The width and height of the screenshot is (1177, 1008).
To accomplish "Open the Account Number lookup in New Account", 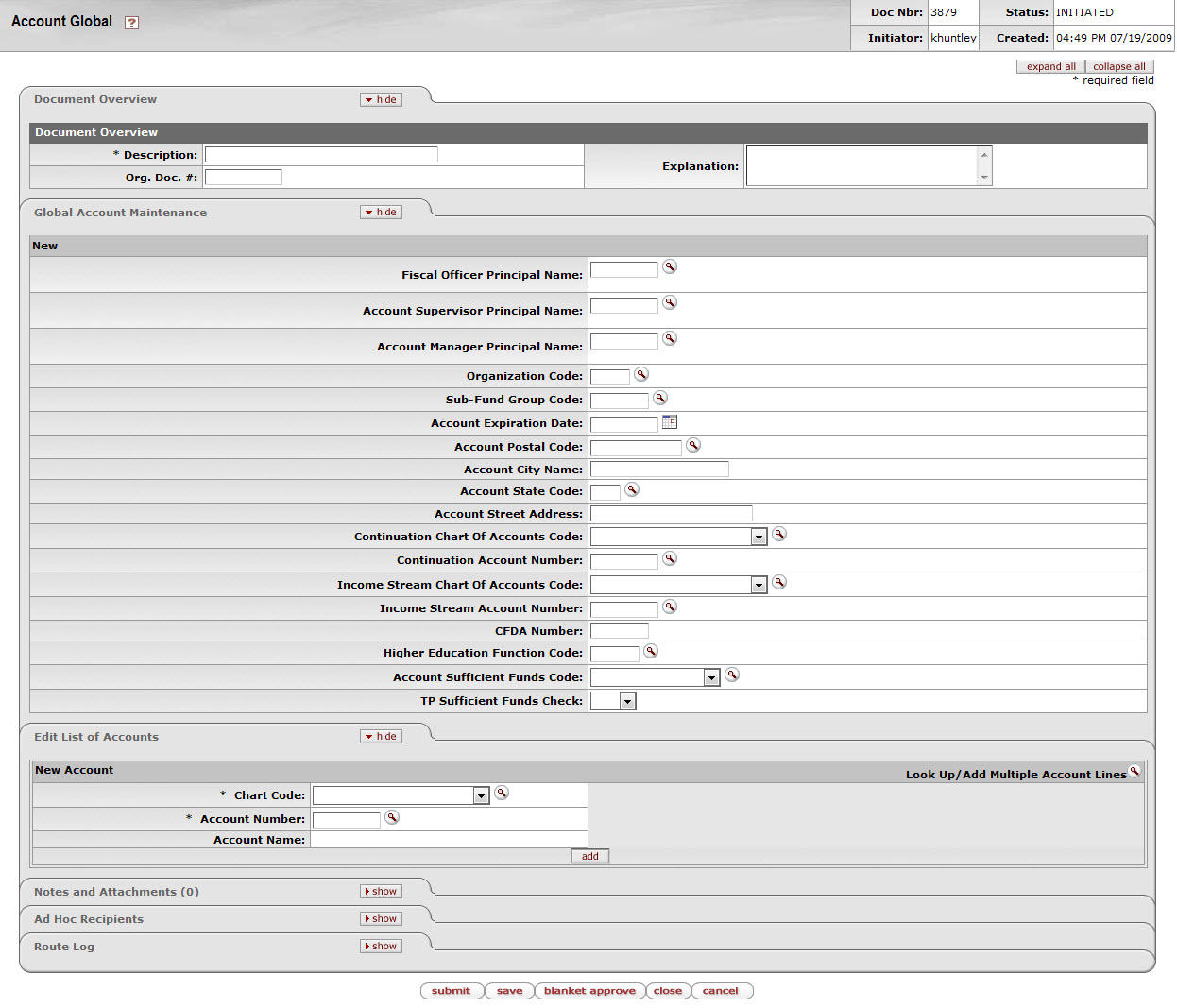I will coord(392,818).
